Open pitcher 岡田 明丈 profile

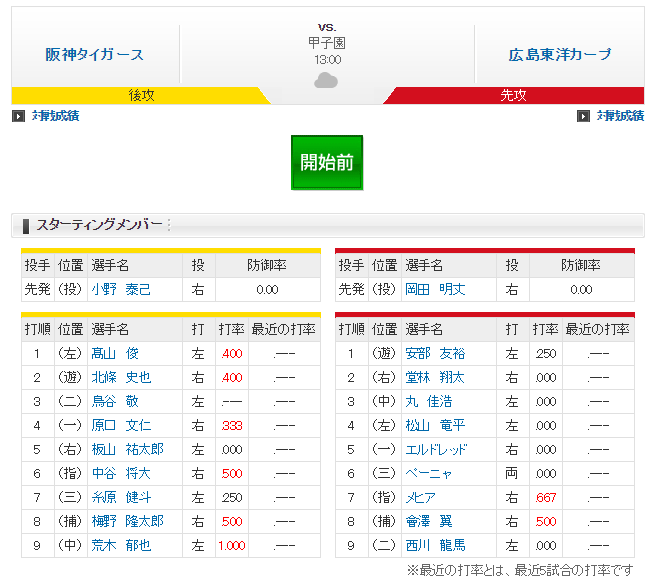click(435, 289)
